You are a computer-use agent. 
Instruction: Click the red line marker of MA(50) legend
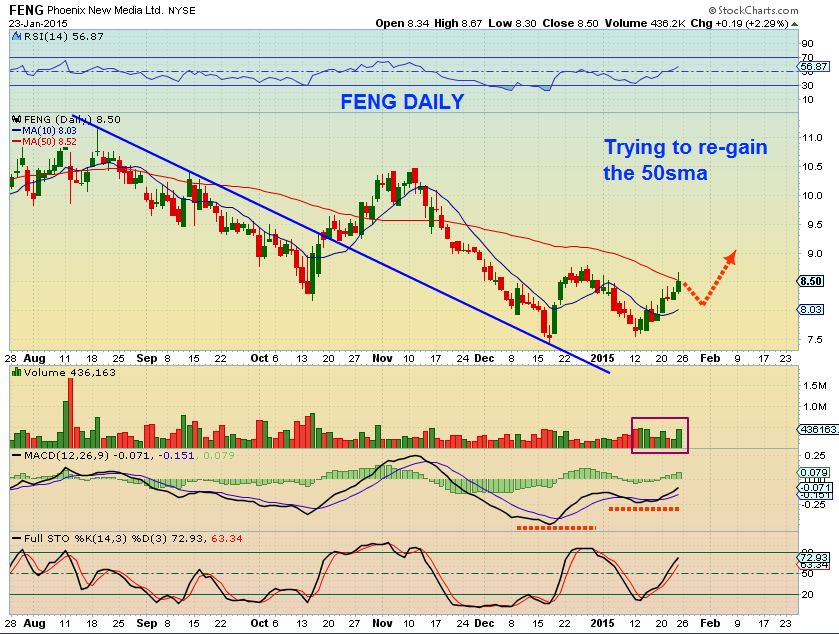tap(17, 142)
